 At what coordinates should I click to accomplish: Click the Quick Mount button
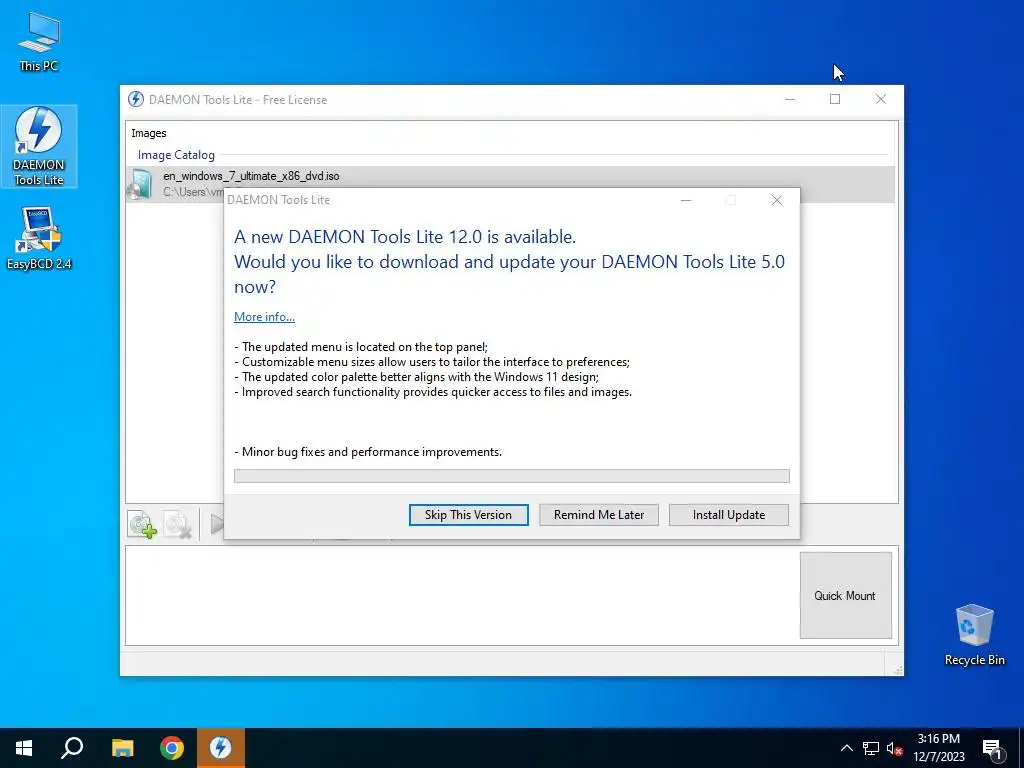[x=845, y=596]
